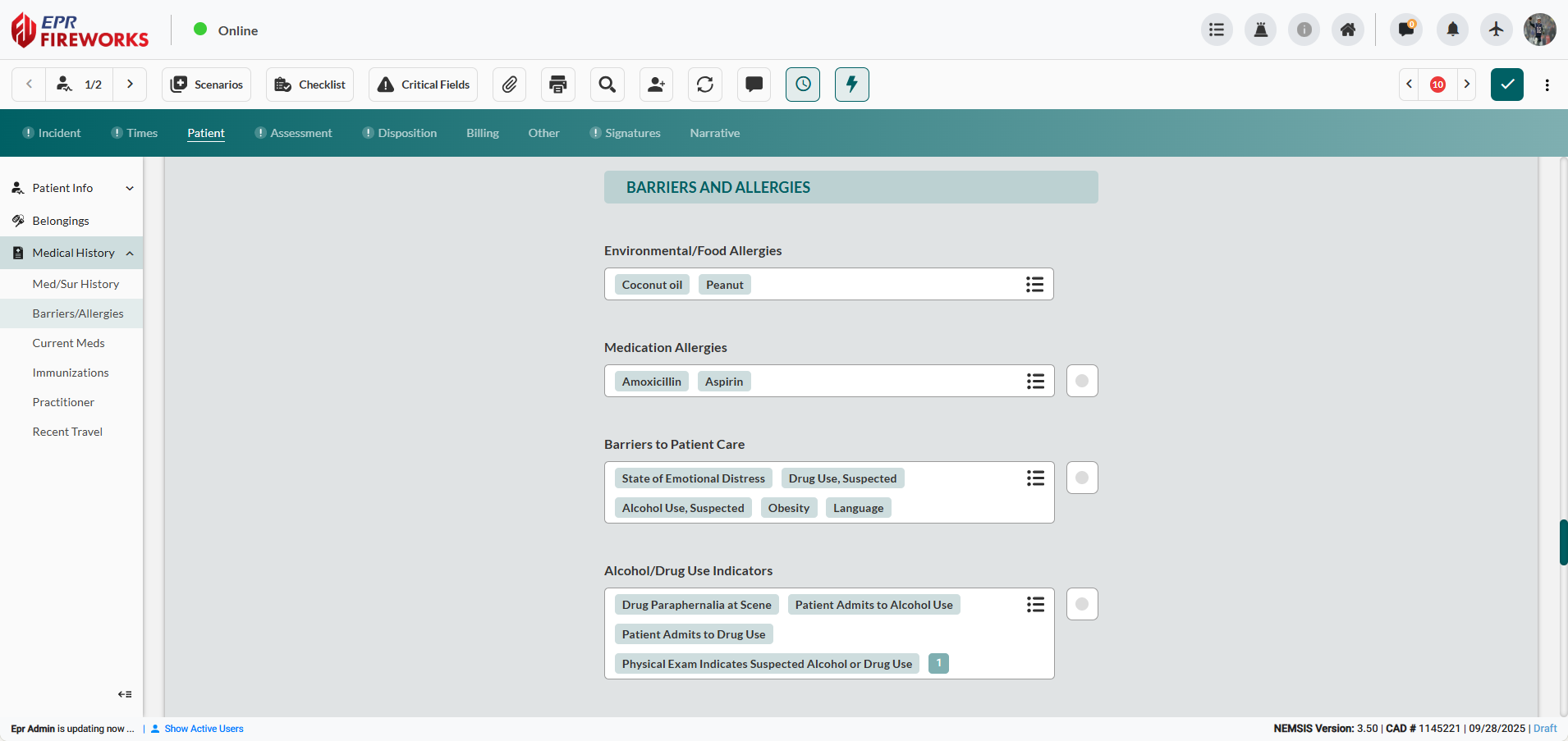Click the lightning bolt quick action icon
The width and height of the screenshot is (1568, 741).
(852, 85)
